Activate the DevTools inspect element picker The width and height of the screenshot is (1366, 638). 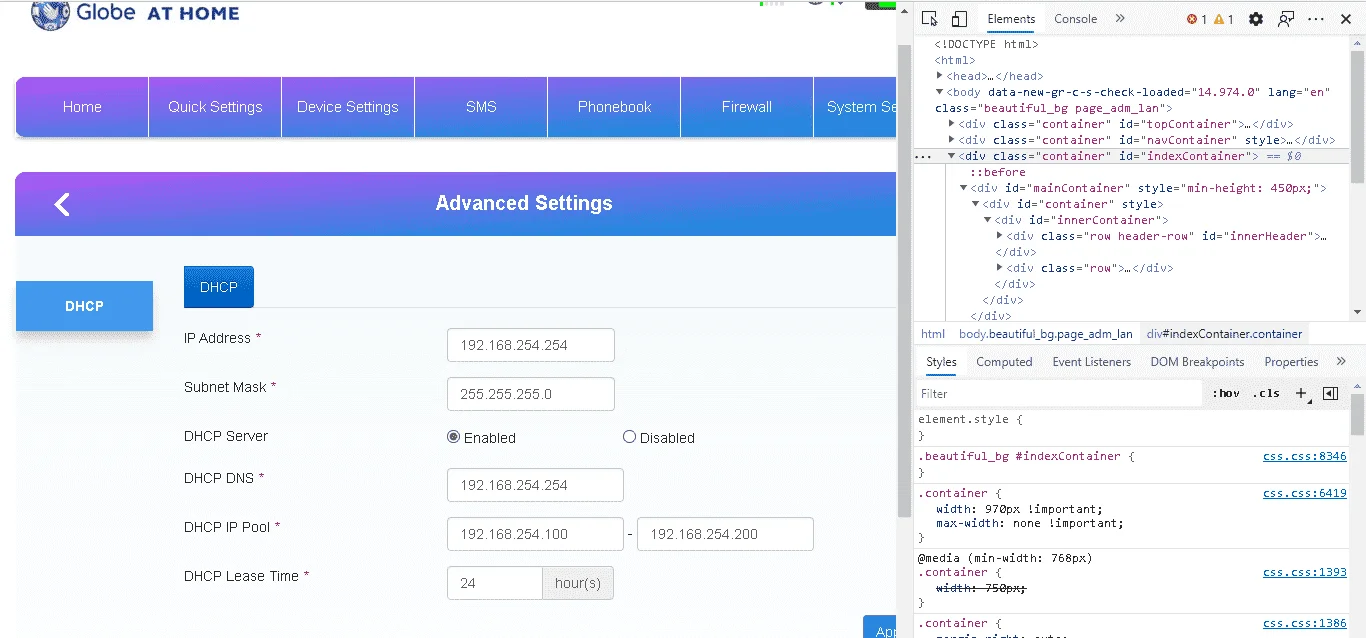click(x=930, y=19)
